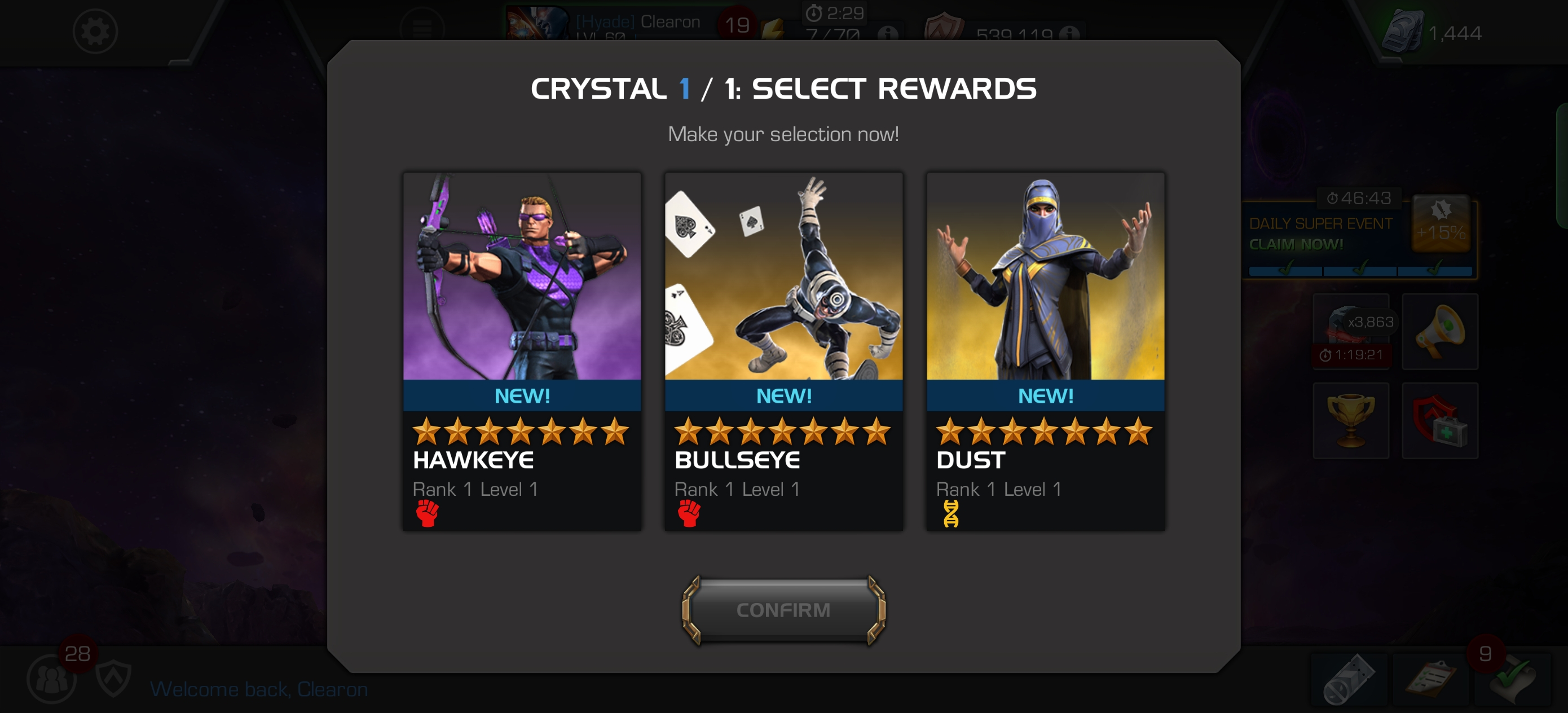Click the +15% boost icon
The width and height of the screenshot is (1568, 713).
click(1441, 223)
